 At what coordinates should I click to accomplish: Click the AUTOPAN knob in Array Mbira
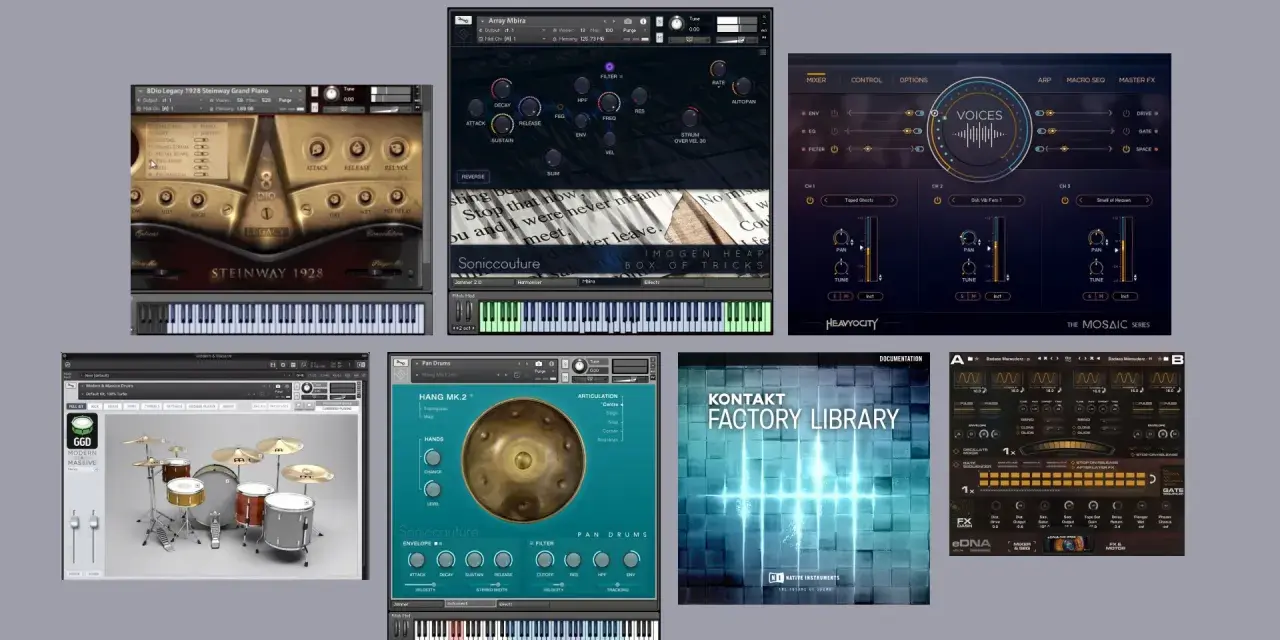coord(742,86)
